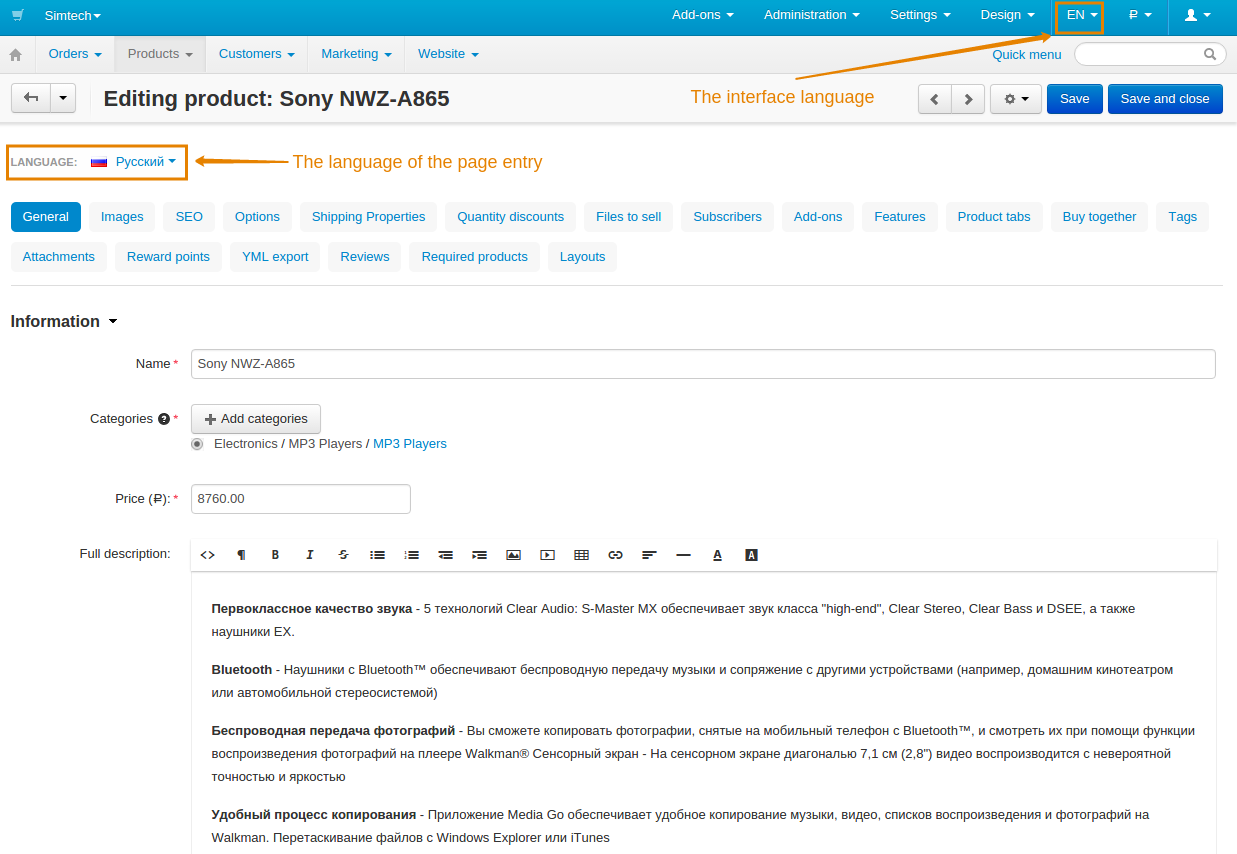The height and width of the screenshot is (854, 1237).
Task: Apply italic formatting in description editor
Action: pyautogui.click(x=309, y=555)
